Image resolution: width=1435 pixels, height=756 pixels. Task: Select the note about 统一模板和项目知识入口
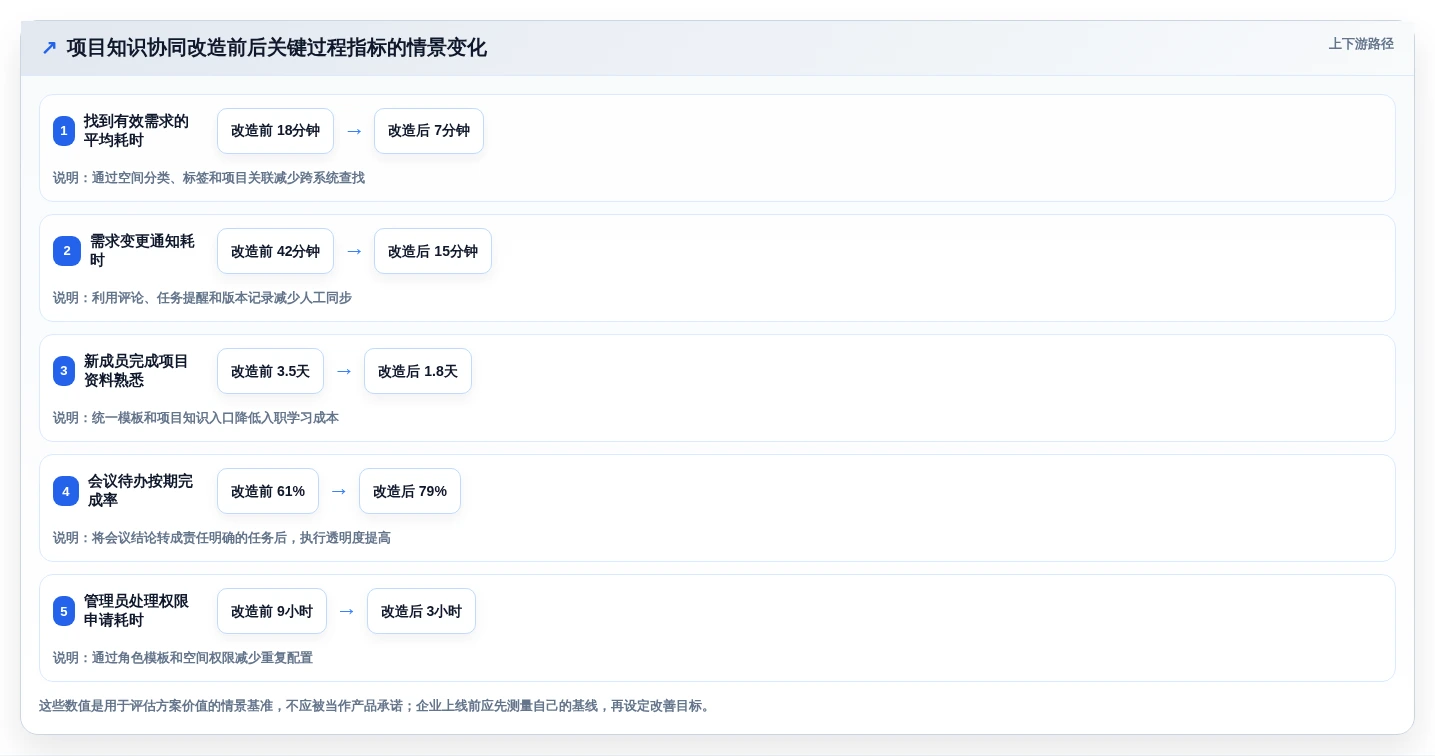click(x=196, y=418)
